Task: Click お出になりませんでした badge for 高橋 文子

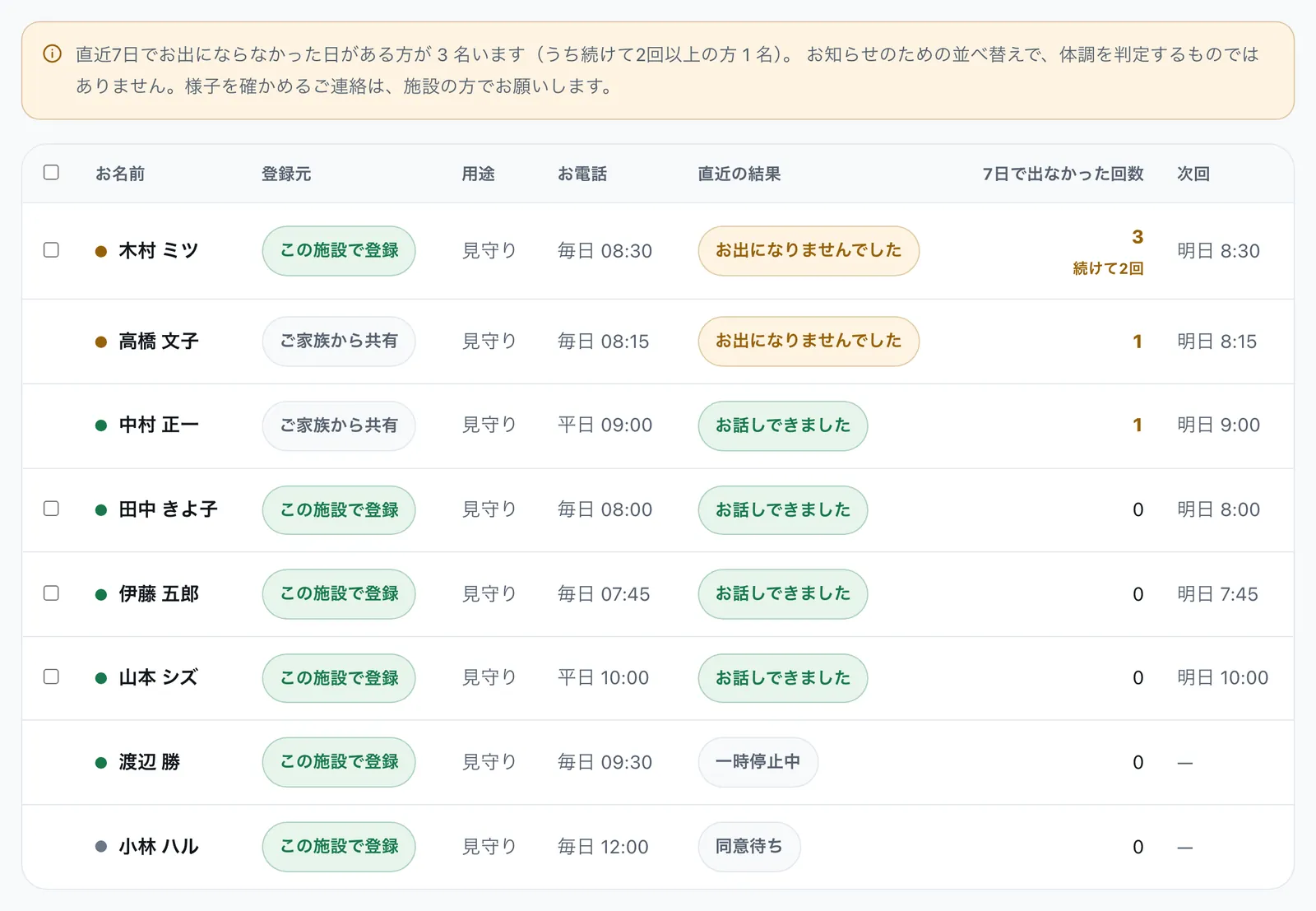Action: pos(809,342)
